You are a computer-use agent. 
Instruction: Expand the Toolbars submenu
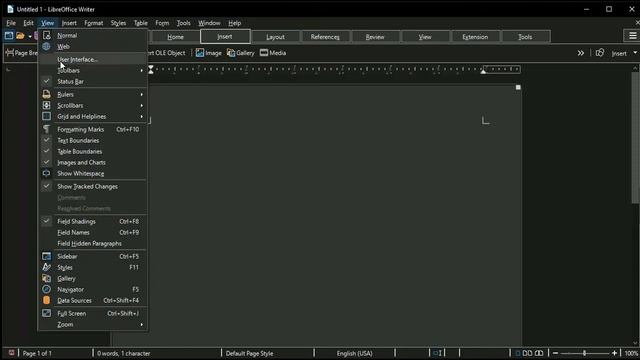(x=92, y=71)
